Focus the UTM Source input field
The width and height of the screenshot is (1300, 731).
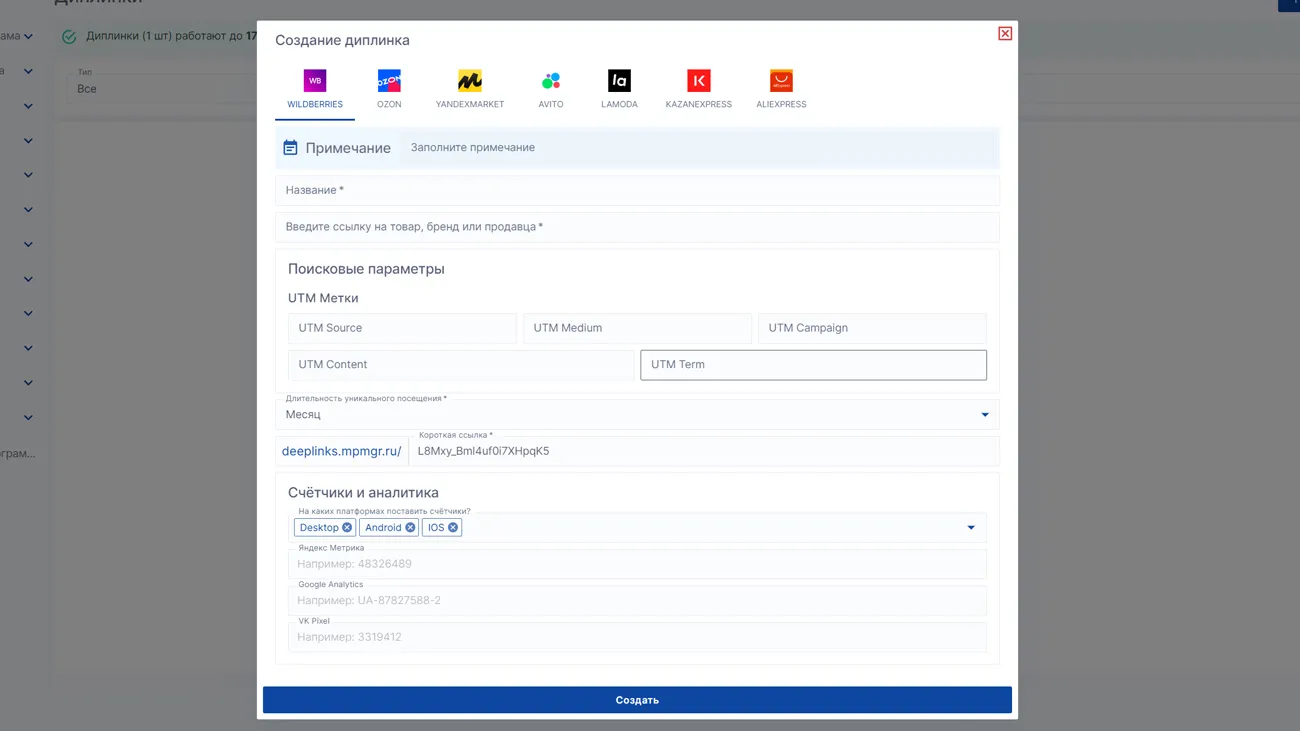(x=402, y=328)
